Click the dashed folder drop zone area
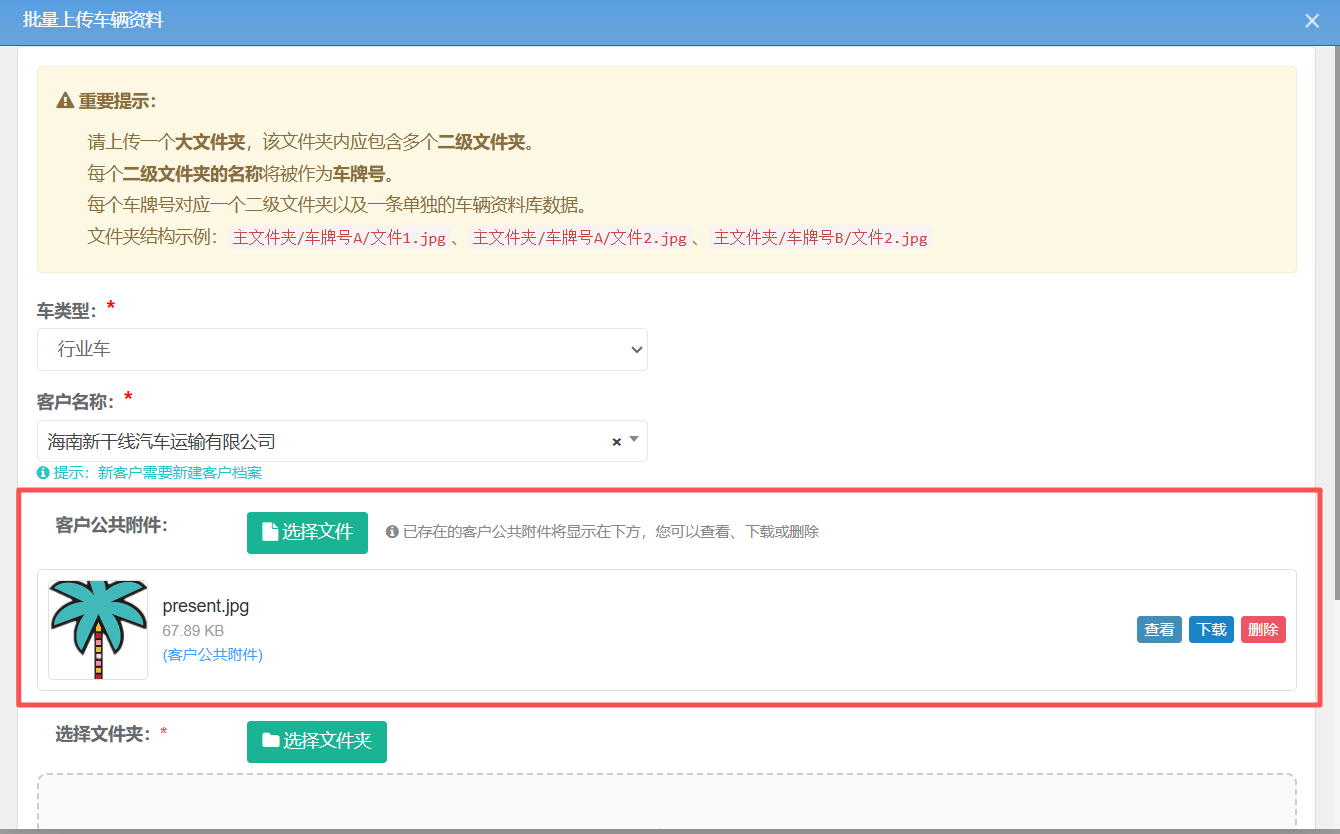Image resolution: width=1340 pixels, height=834 pixels. (x=666, y=803)
